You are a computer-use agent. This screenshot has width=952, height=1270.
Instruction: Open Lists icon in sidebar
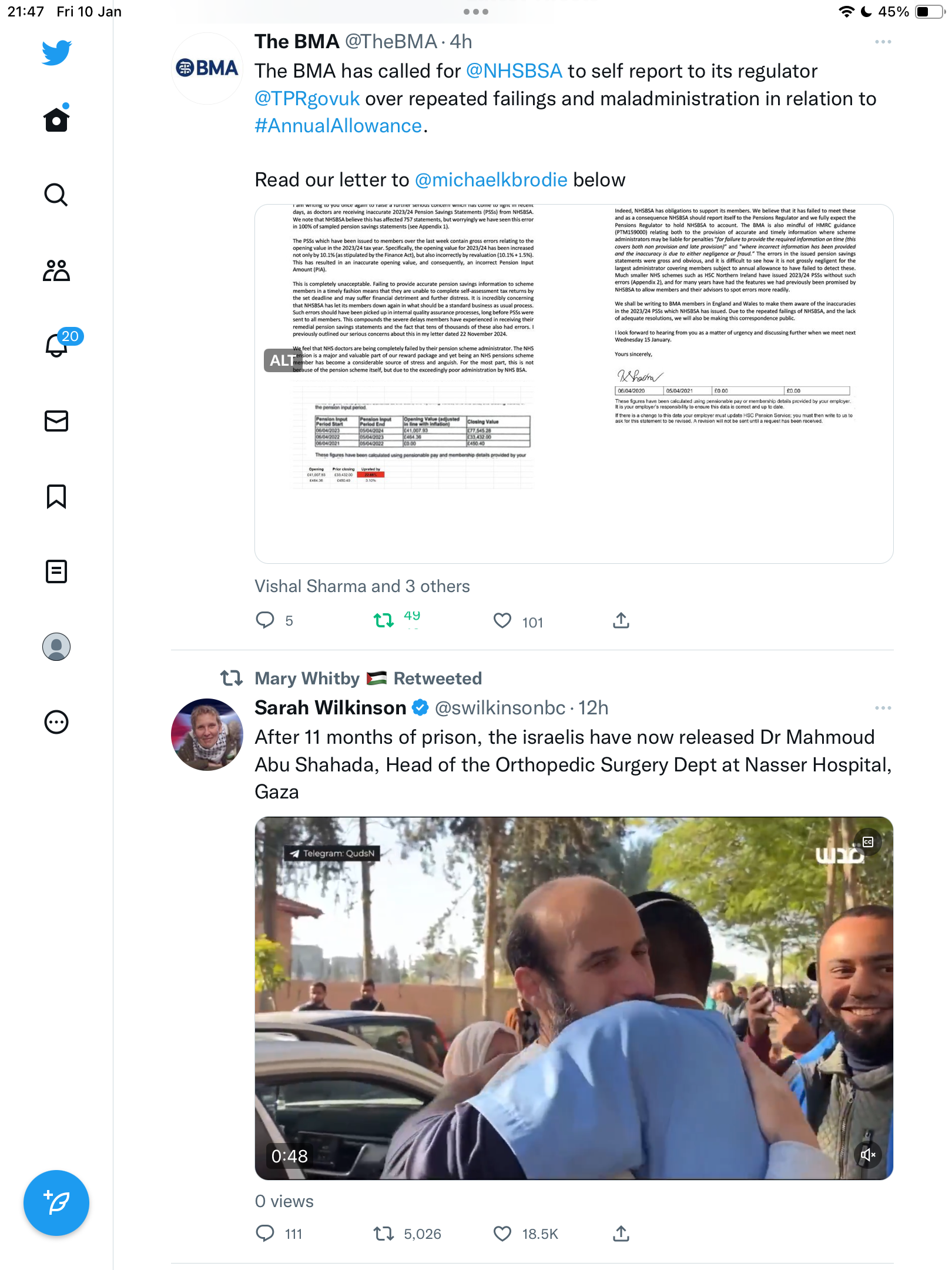tap(56, 571)
